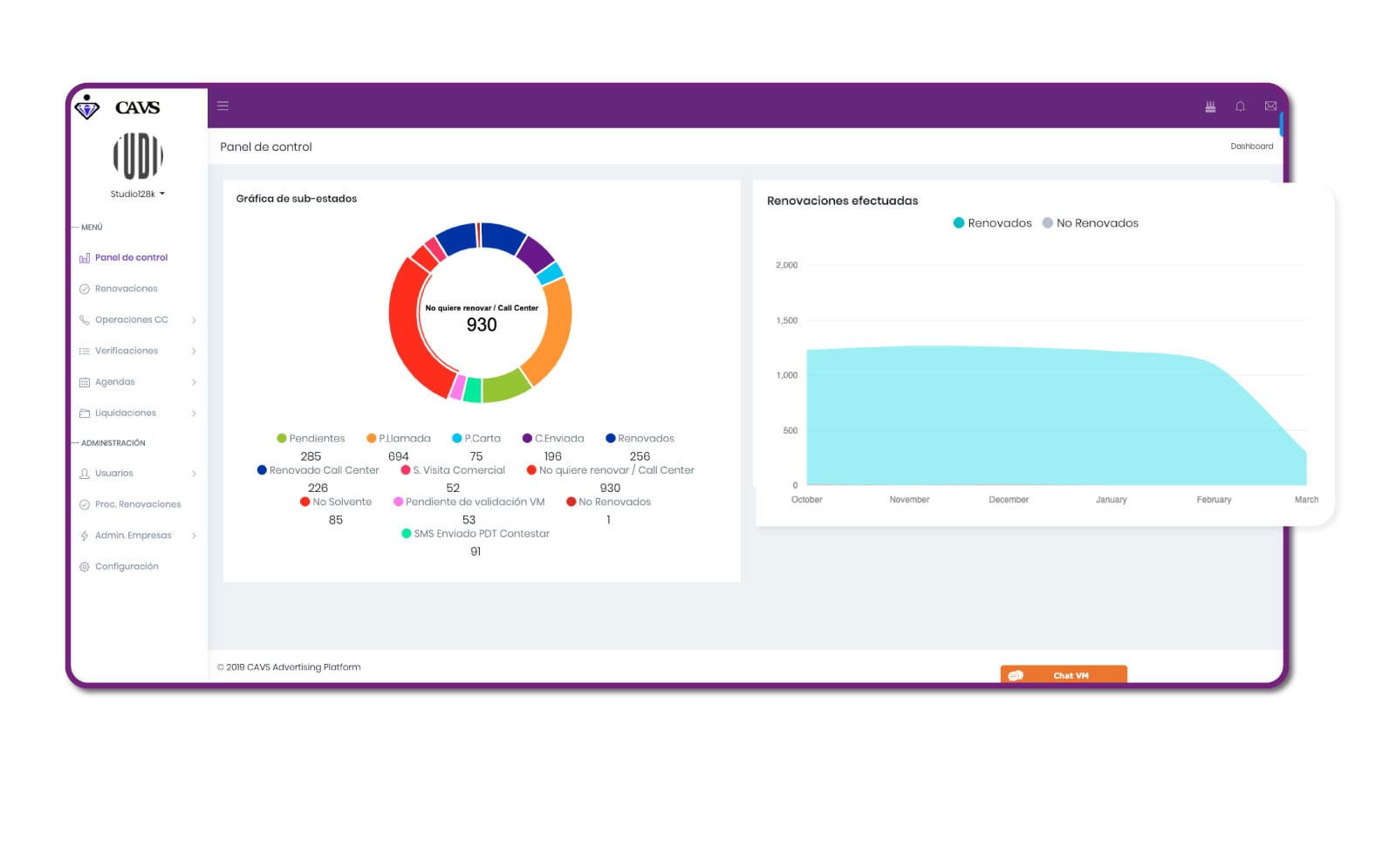
Task: Toggle Renovado Call Center legend entry
Action: click(x=318, y=470)
